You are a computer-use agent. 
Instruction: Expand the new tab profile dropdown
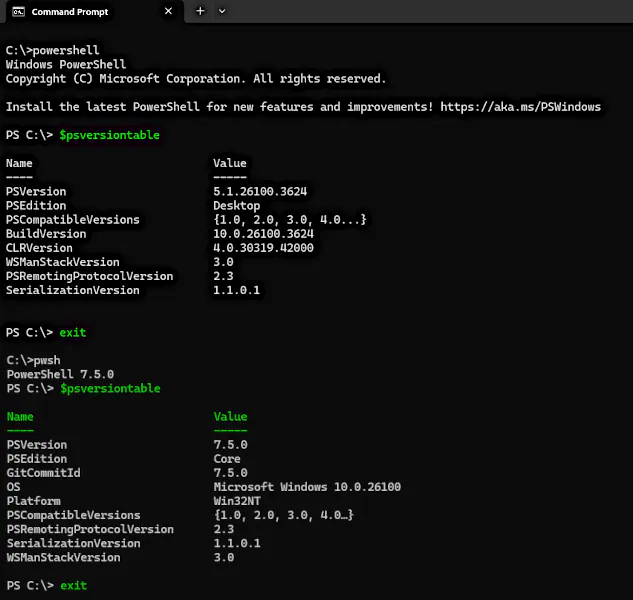222,11
